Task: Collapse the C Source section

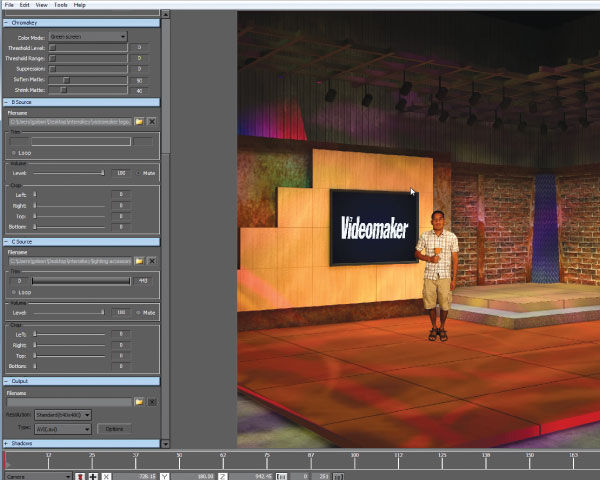Action: point(6,242)
